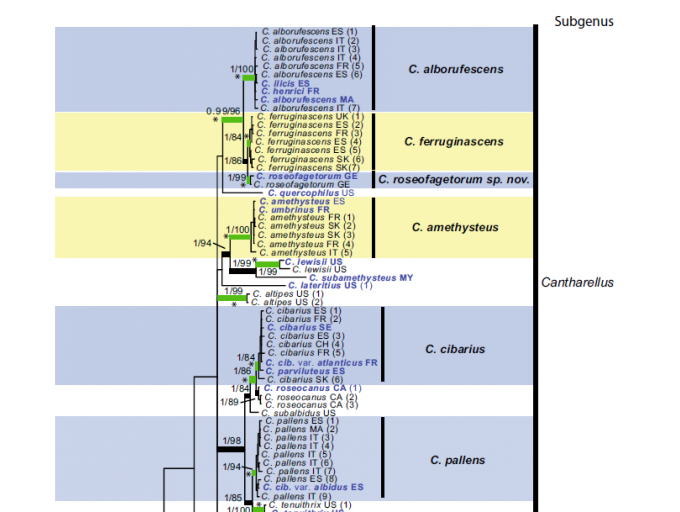
Task: Click support value '1/85' below pallens clade
Action: point(233,498)
